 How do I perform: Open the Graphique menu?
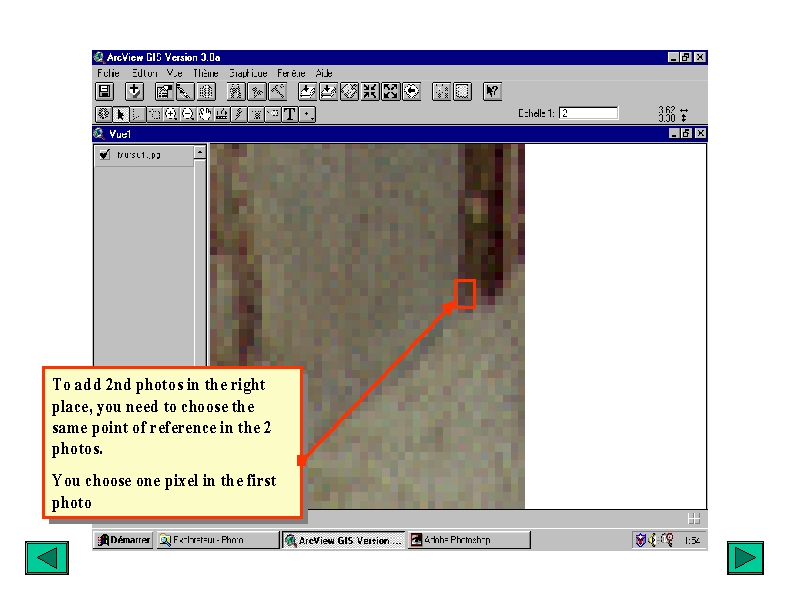248,73
